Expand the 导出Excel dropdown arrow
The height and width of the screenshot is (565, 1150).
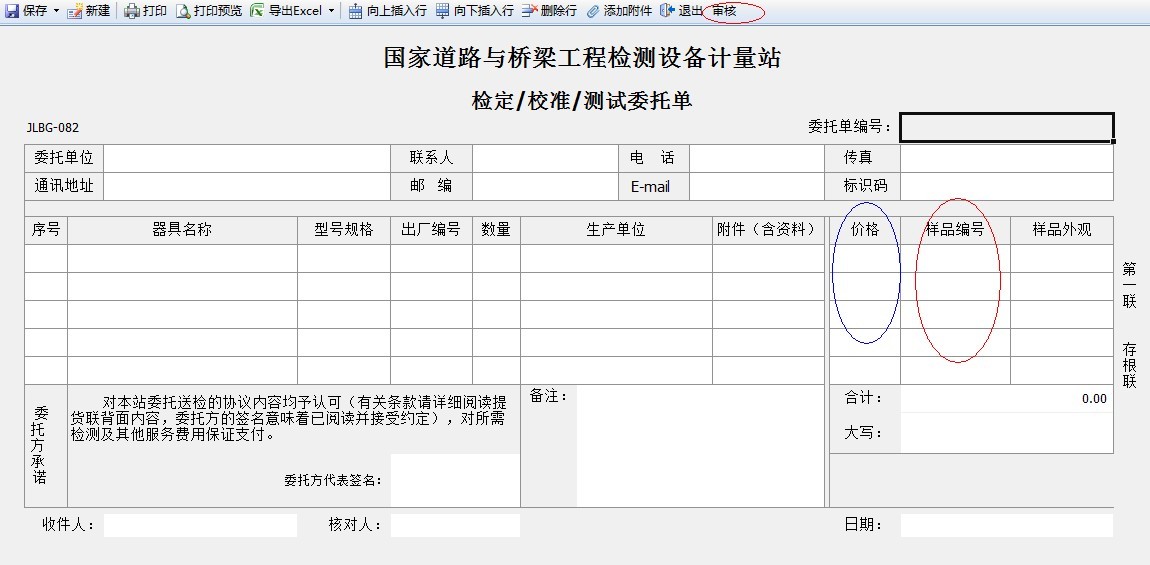(x=332, y=11)
